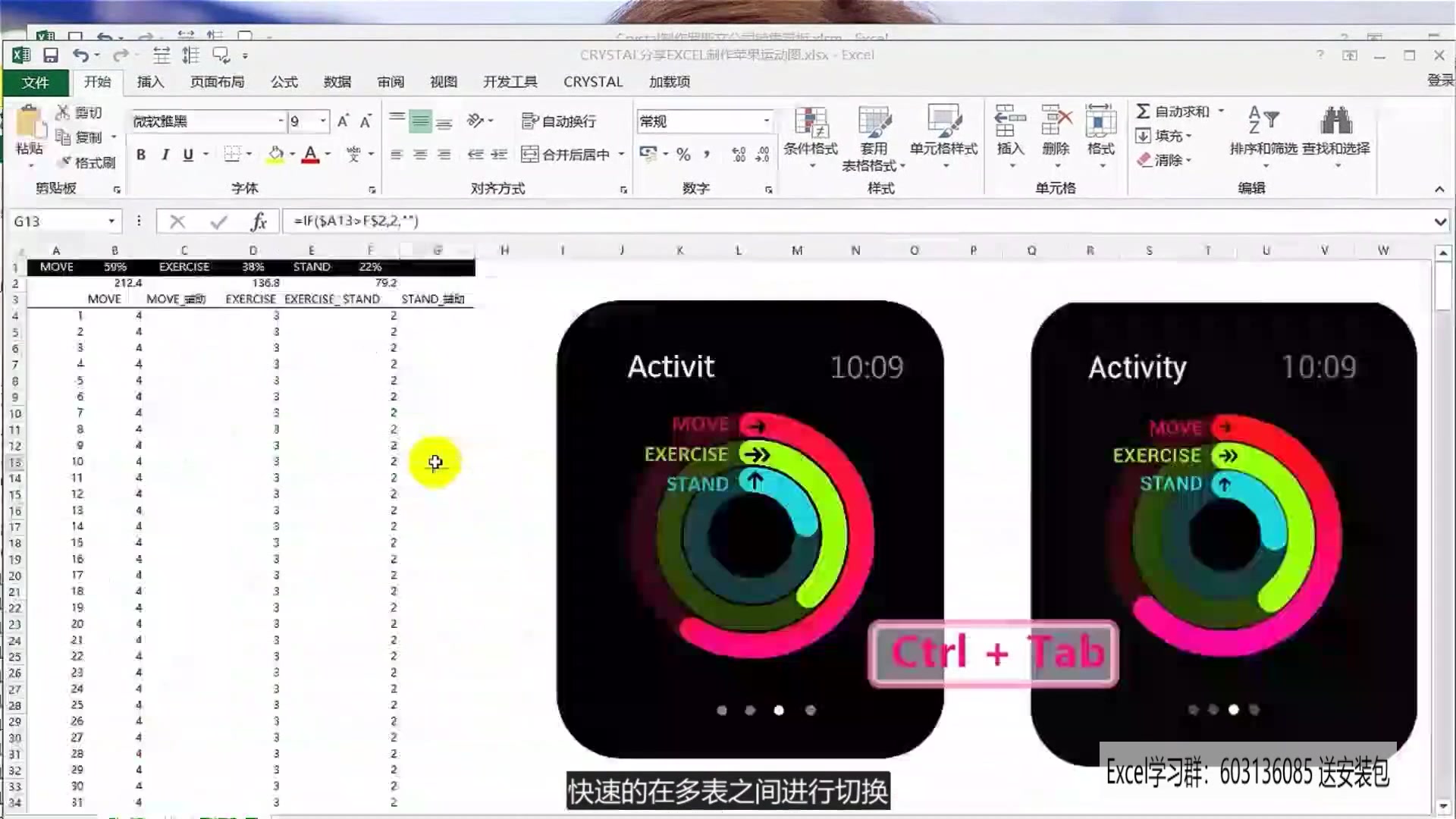This screenshot has width=1456, height=819.
Task: Apply the percent style % icon
Action: click(x=683, y=154)
